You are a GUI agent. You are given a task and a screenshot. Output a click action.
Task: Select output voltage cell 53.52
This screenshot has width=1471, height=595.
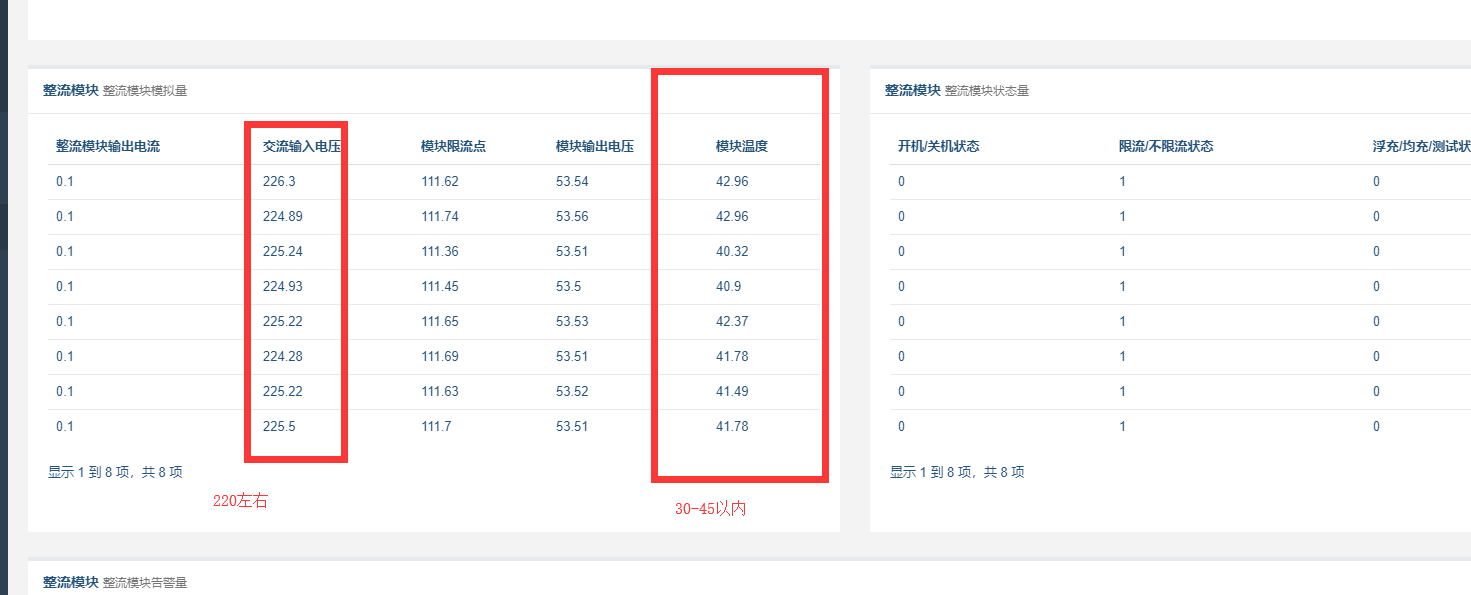572,391
